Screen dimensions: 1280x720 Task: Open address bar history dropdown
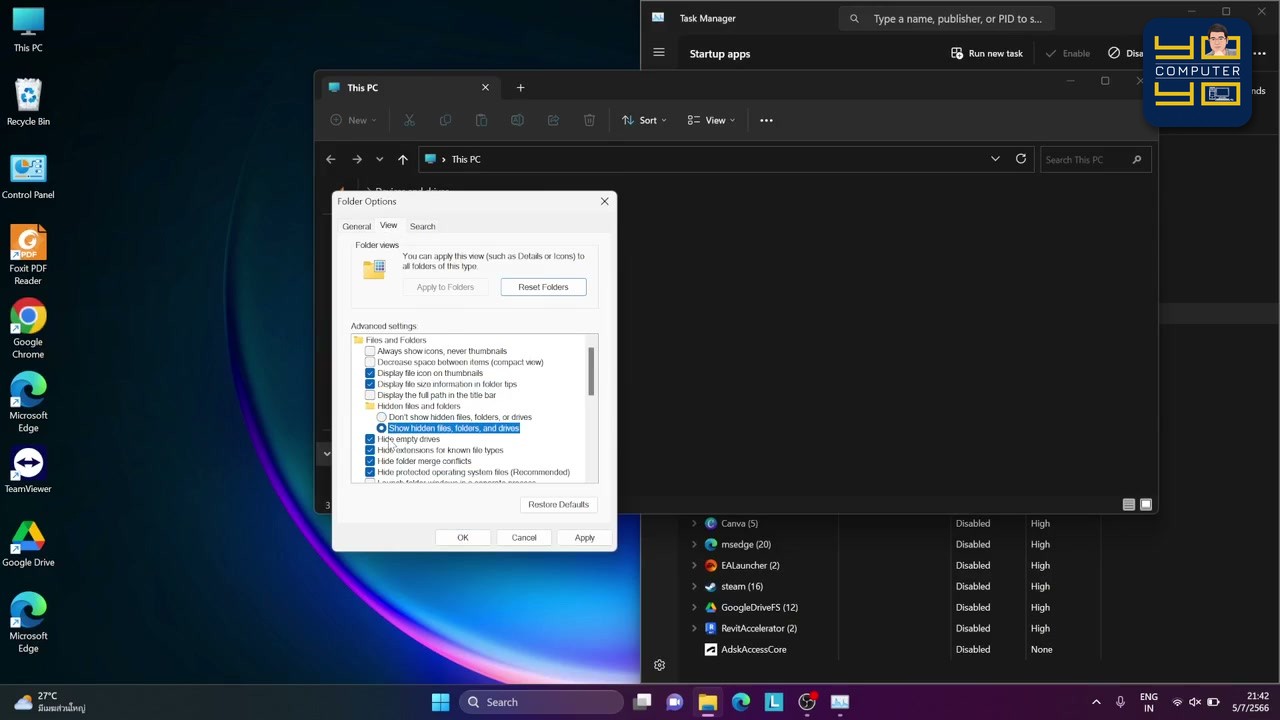(x=995, y=159)
